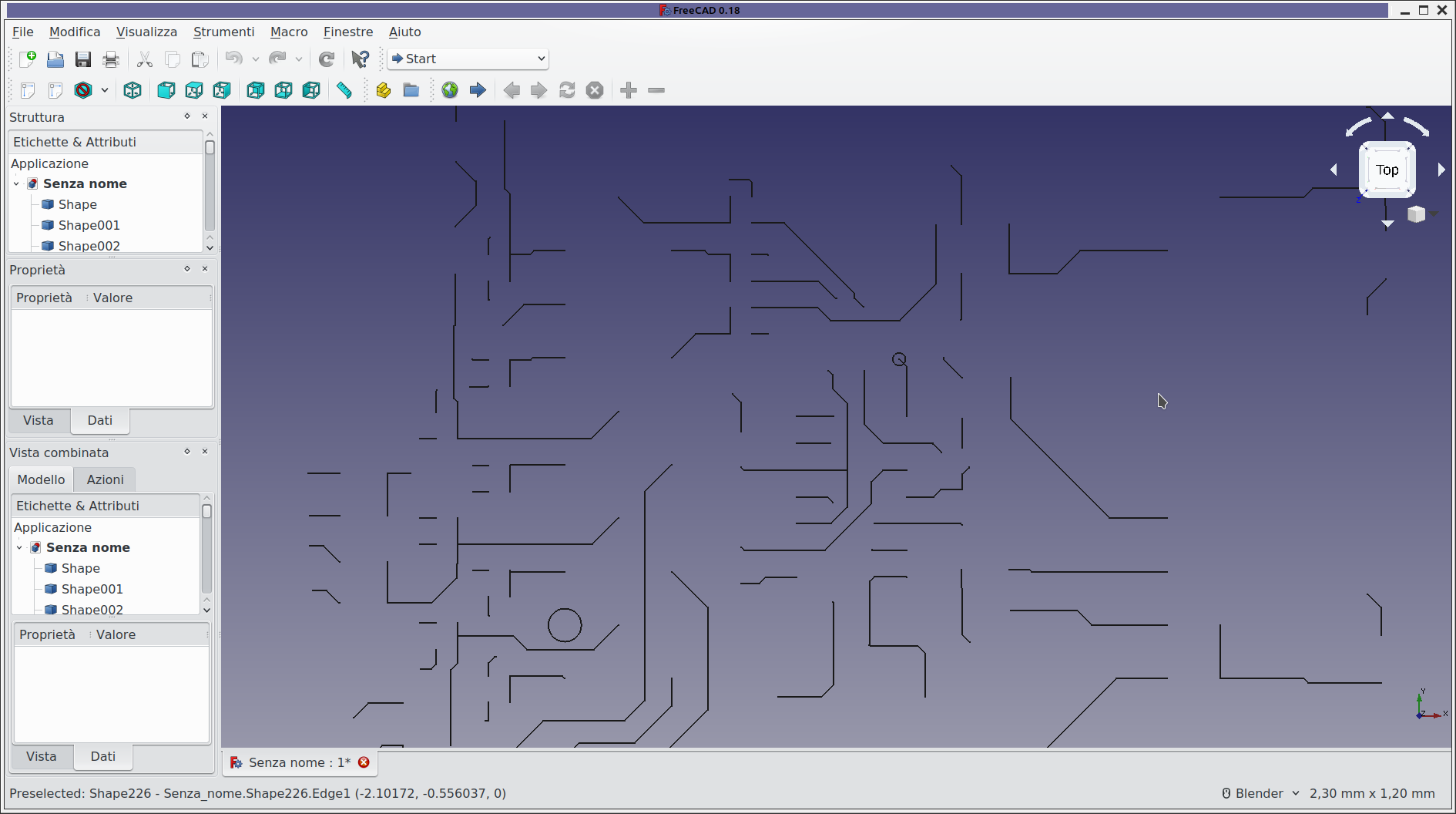Image resolution: width=1456 pixels, height=814 pixels.
Task: Open the What's This help pointer
Action: tap(360, 59)
